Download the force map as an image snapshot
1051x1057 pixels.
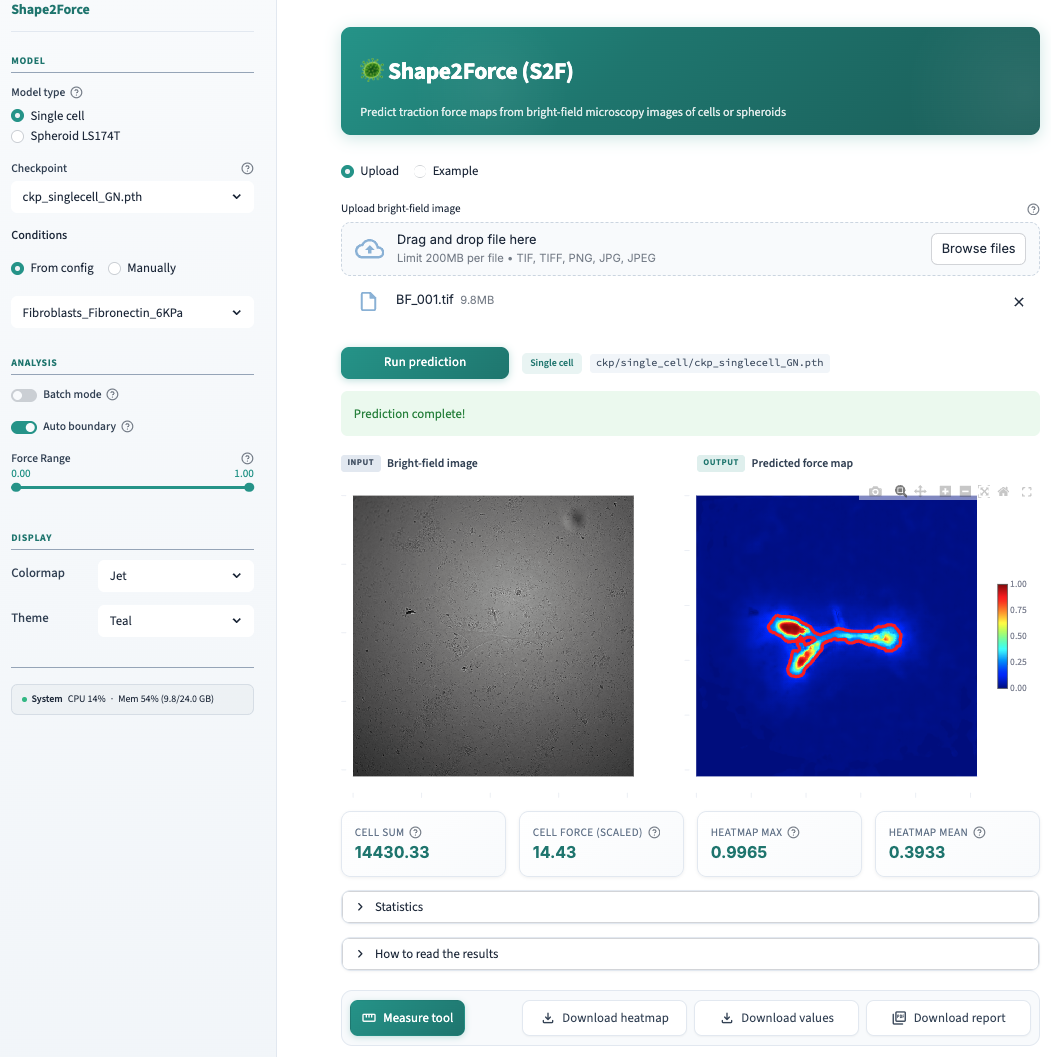tap(875, 491)
